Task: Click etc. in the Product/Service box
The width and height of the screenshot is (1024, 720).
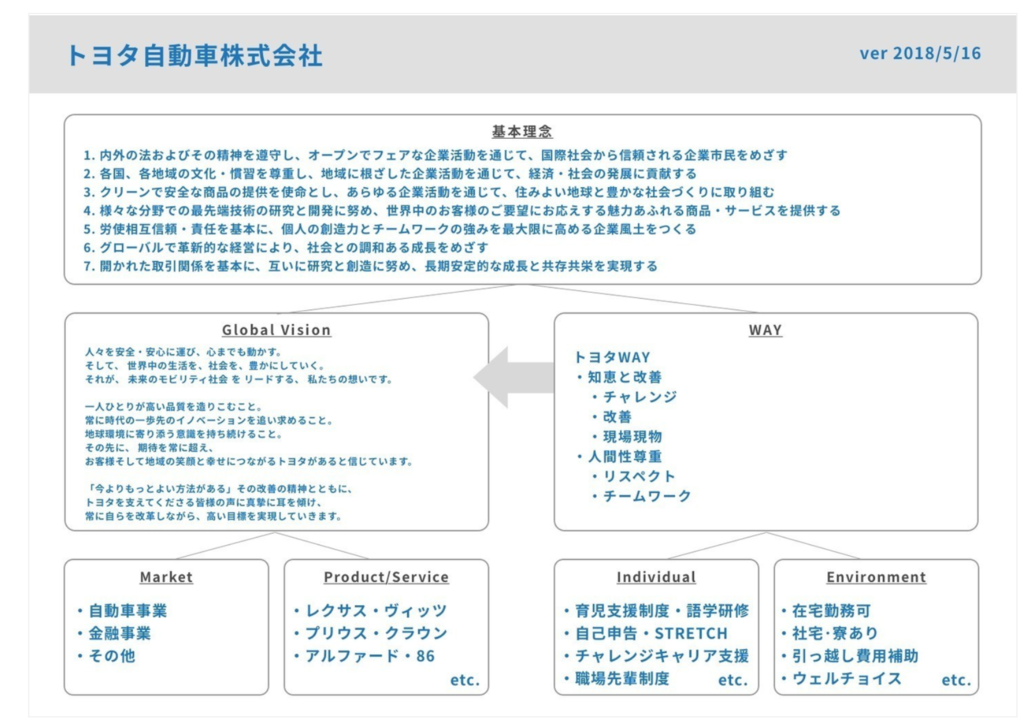Action: point(465,679)
